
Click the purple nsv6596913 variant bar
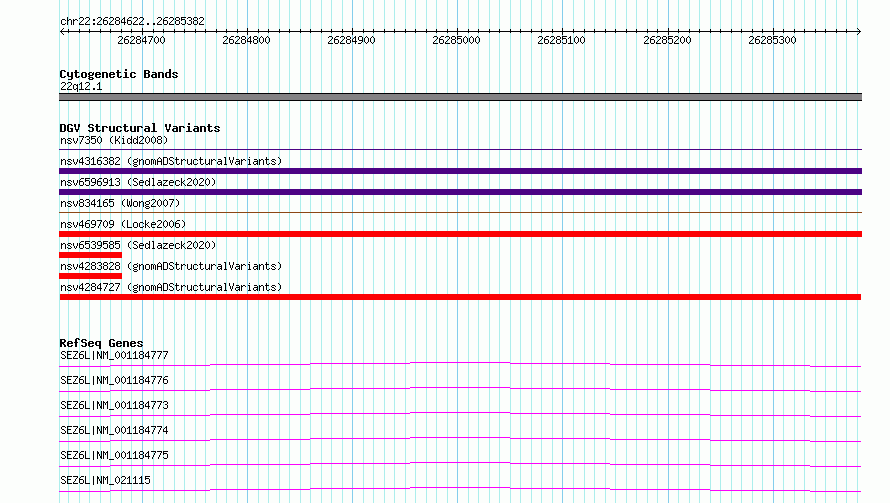click(x=460, y=192)
